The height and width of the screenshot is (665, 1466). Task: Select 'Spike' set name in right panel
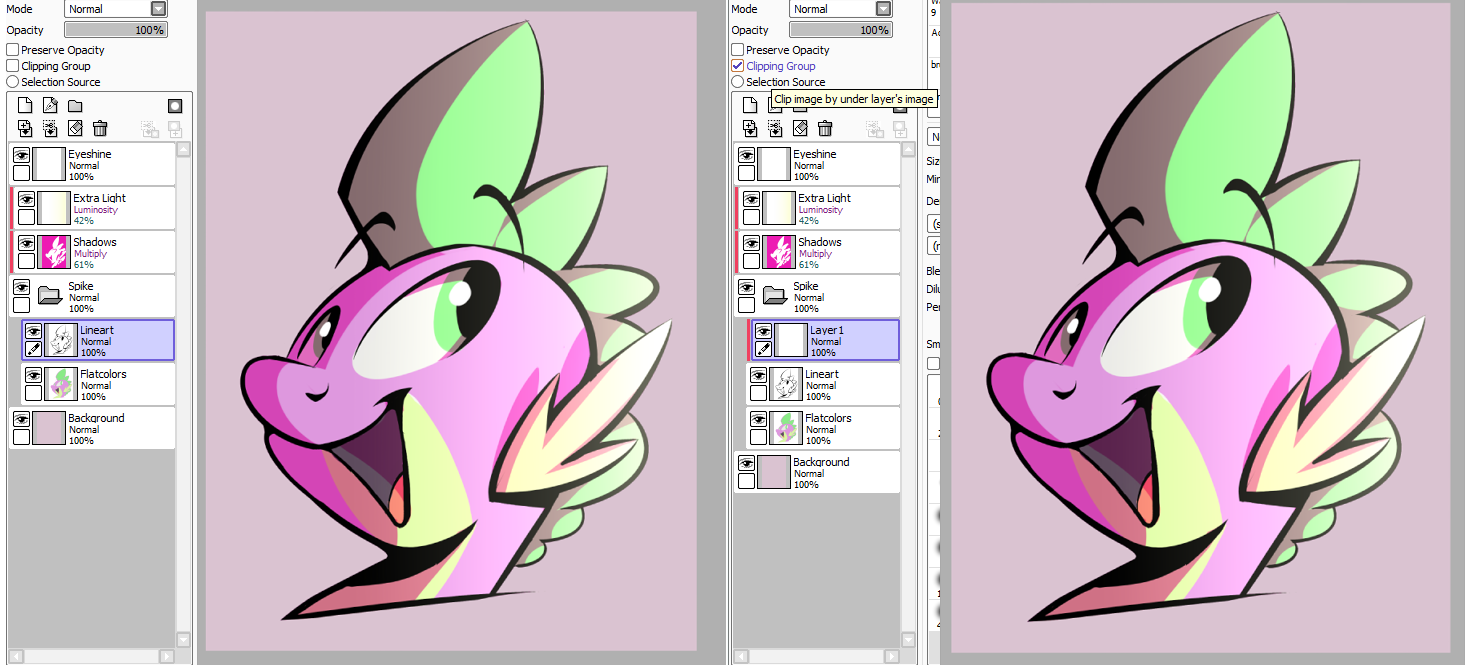click(x=806, y=286)
